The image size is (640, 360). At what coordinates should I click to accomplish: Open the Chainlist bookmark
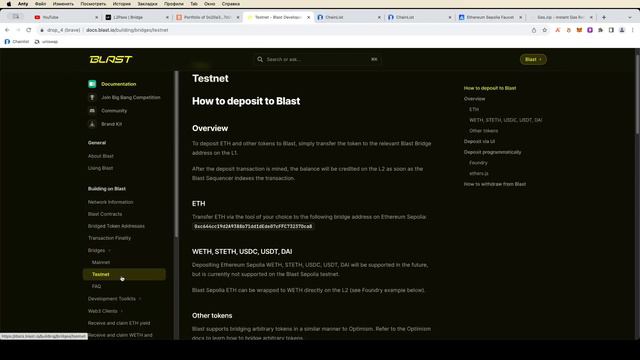click(x=17, y=42)
